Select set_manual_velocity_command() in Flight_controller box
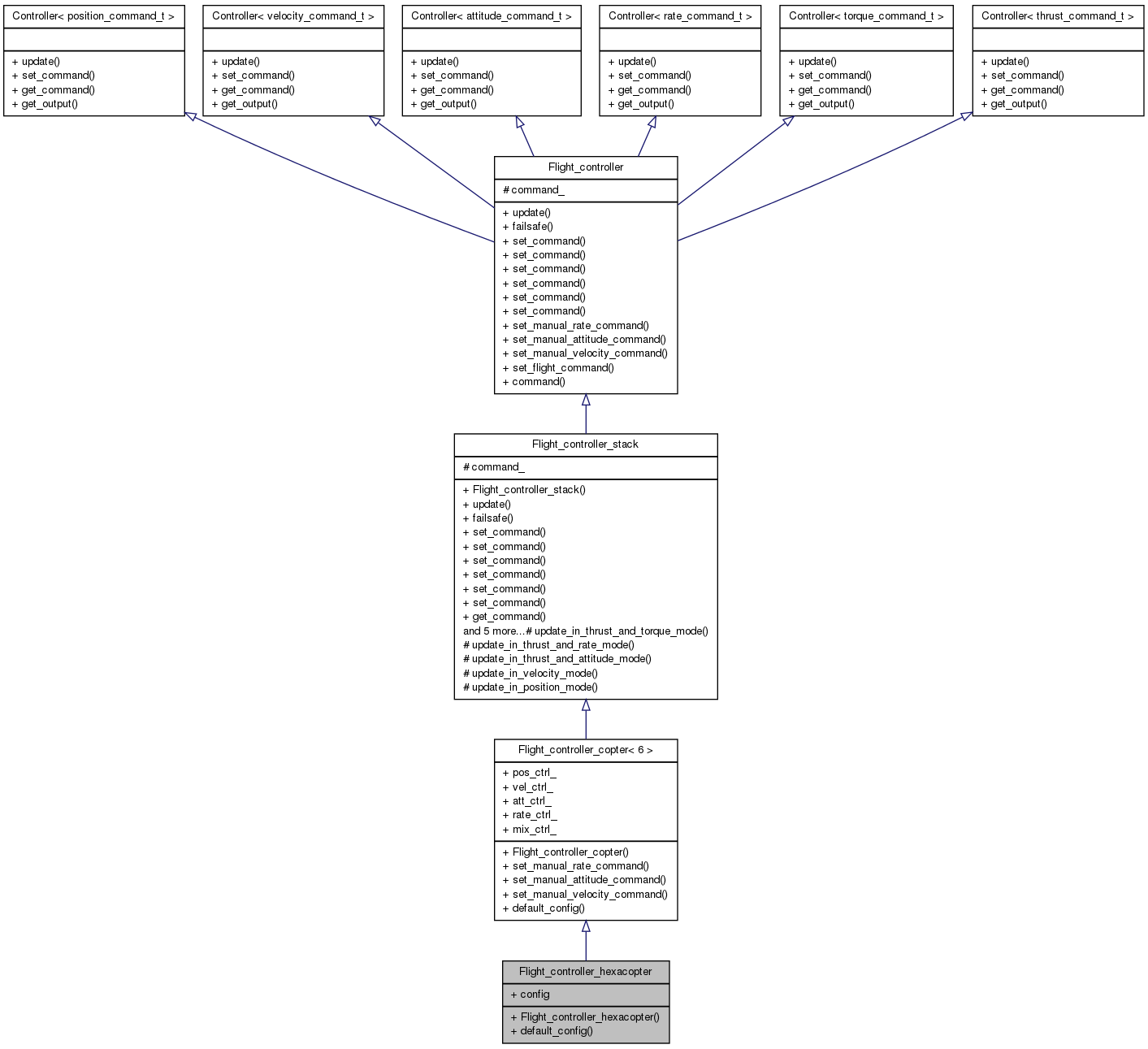 (x=585, y=353)
